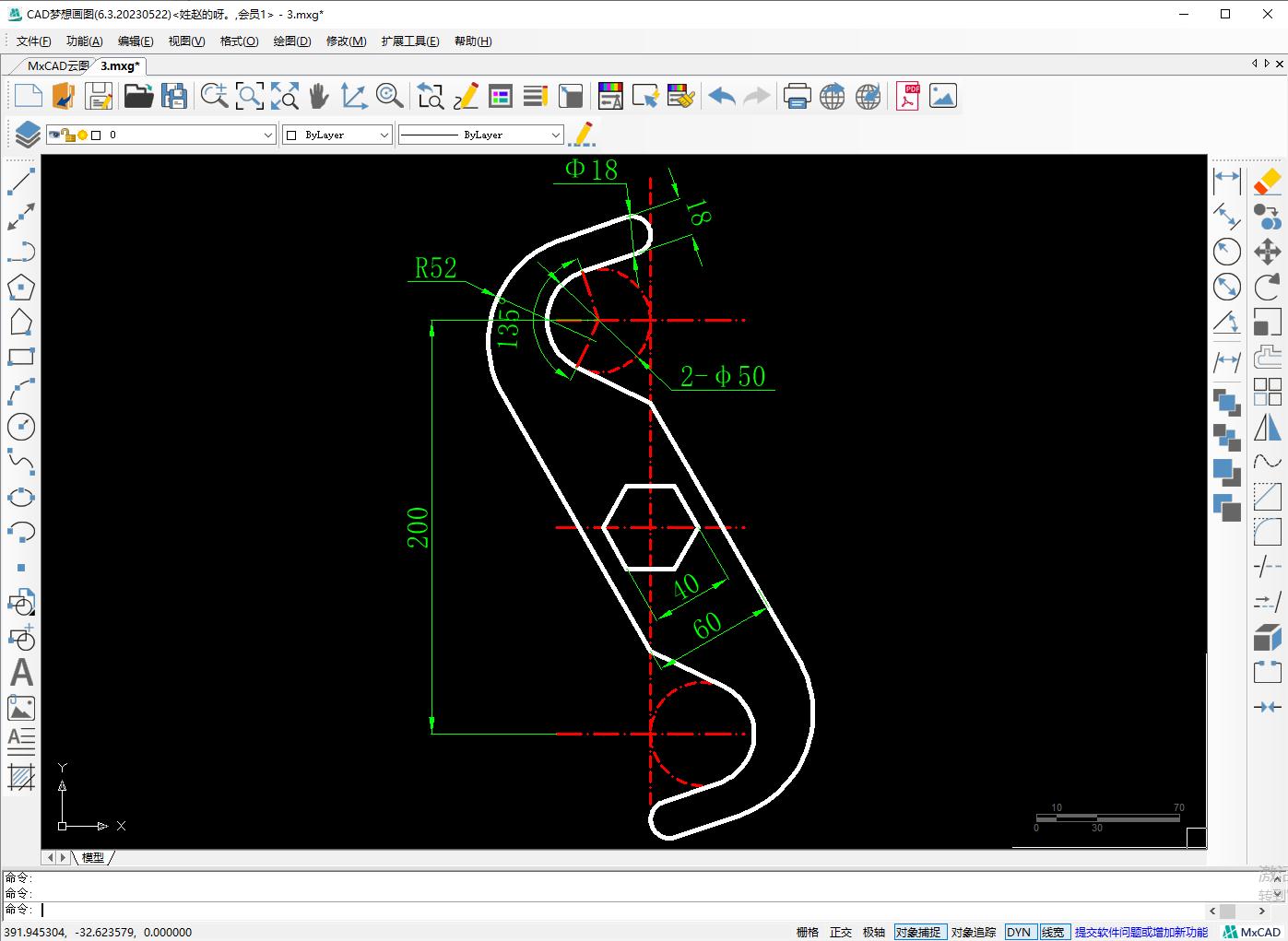The width and height of the screenshot is (1288, 941).
Task: Click the Print icon in toolbar
Action: point(797,96)
